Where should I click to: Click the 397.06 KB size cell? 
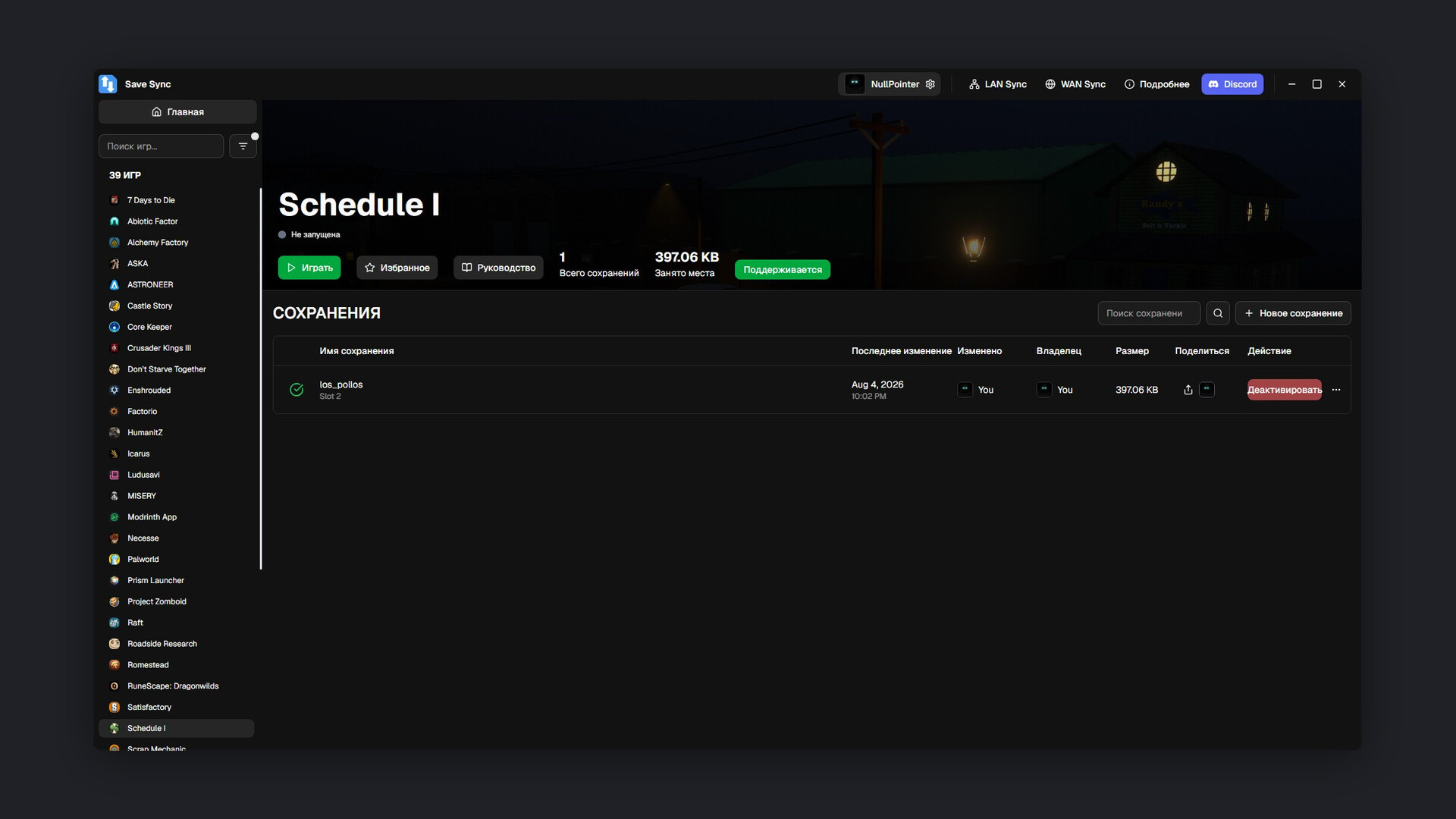tap(1137, 390)
